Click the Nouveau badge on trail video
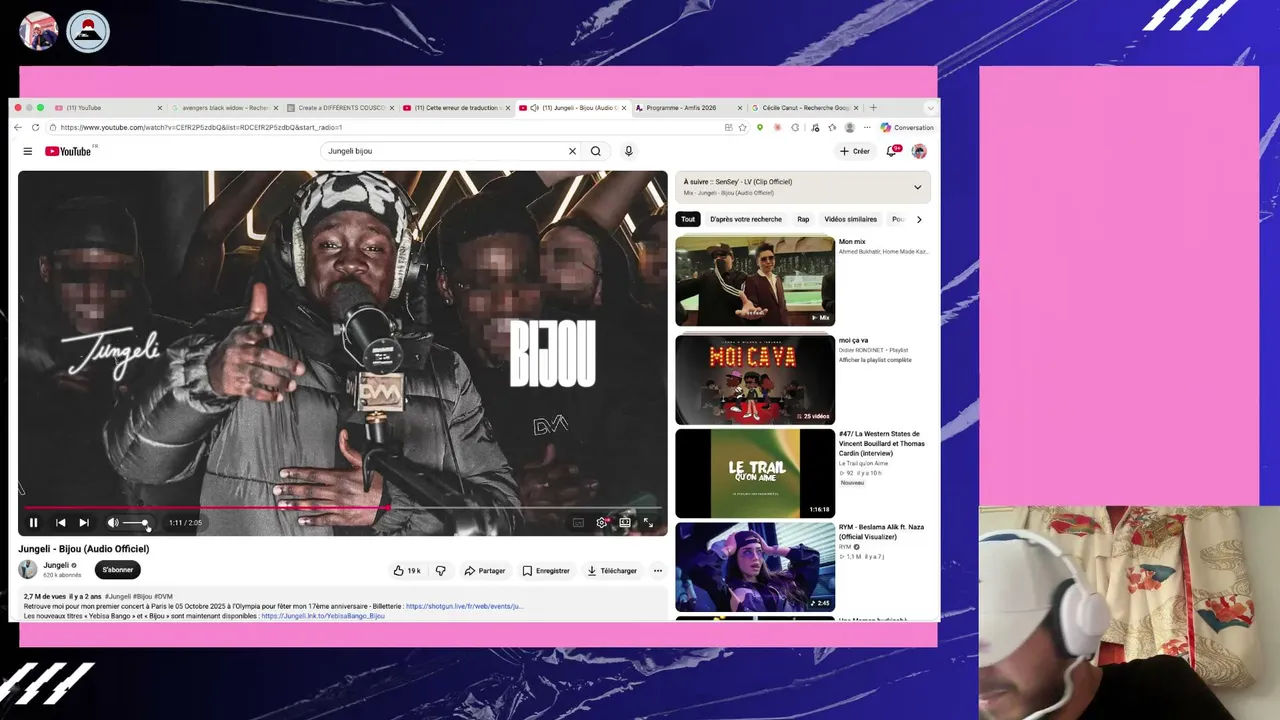The height and width of the screenshot is (720, 1280). click(x=852, y=483)
